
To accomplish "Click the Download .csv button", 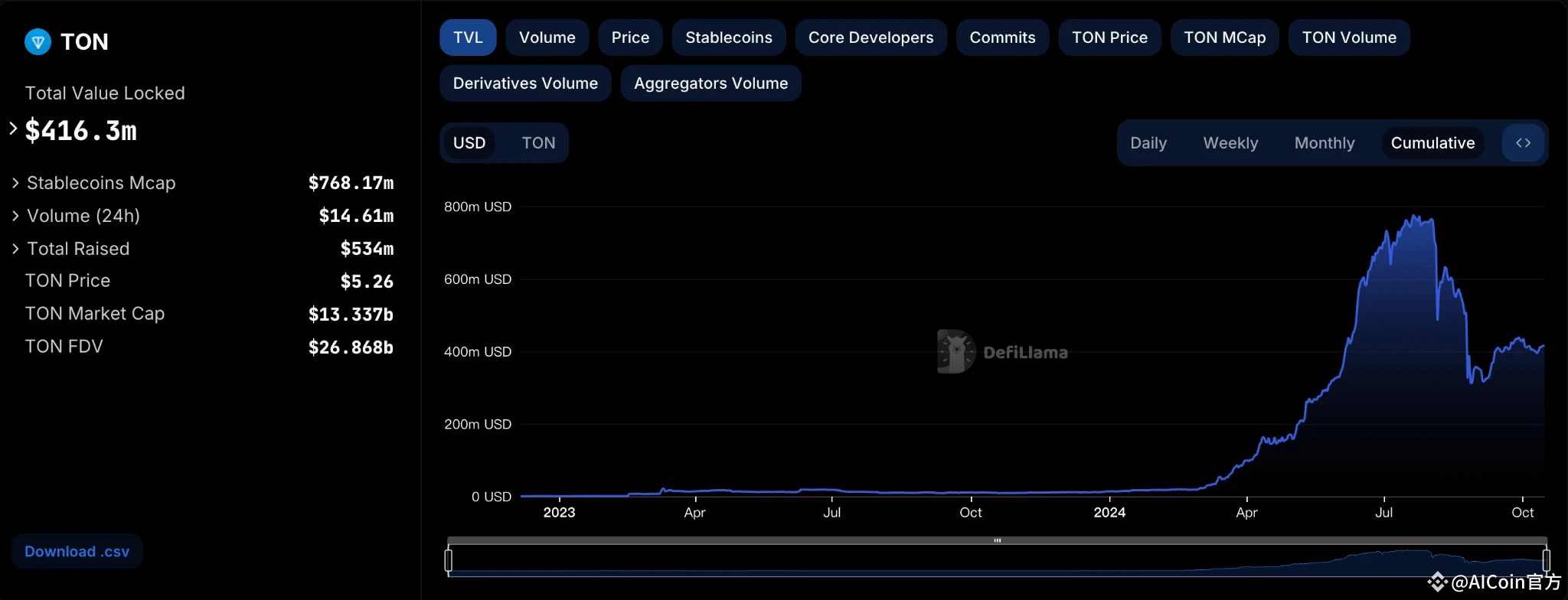I will (x=77, y=552).
